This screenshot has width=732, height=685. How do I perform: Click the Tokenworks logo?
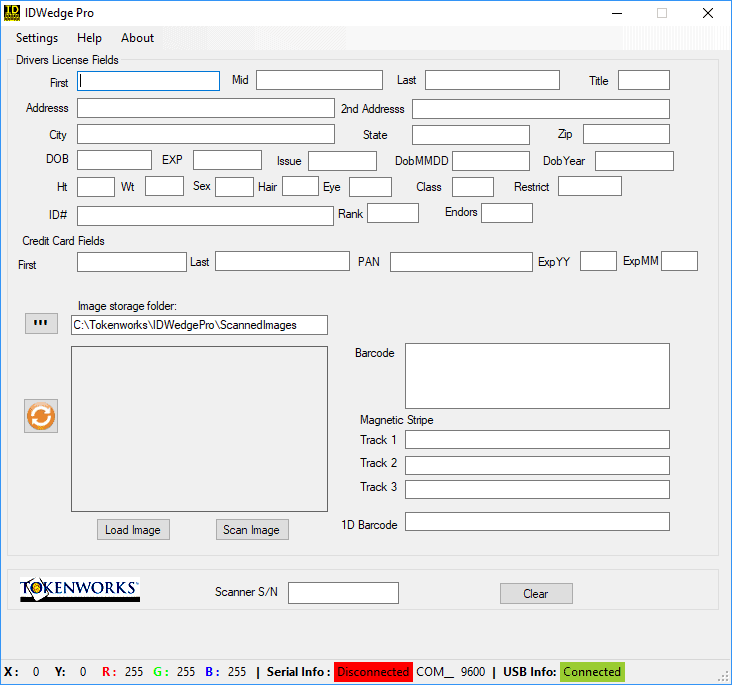click(x=79, y=590)
